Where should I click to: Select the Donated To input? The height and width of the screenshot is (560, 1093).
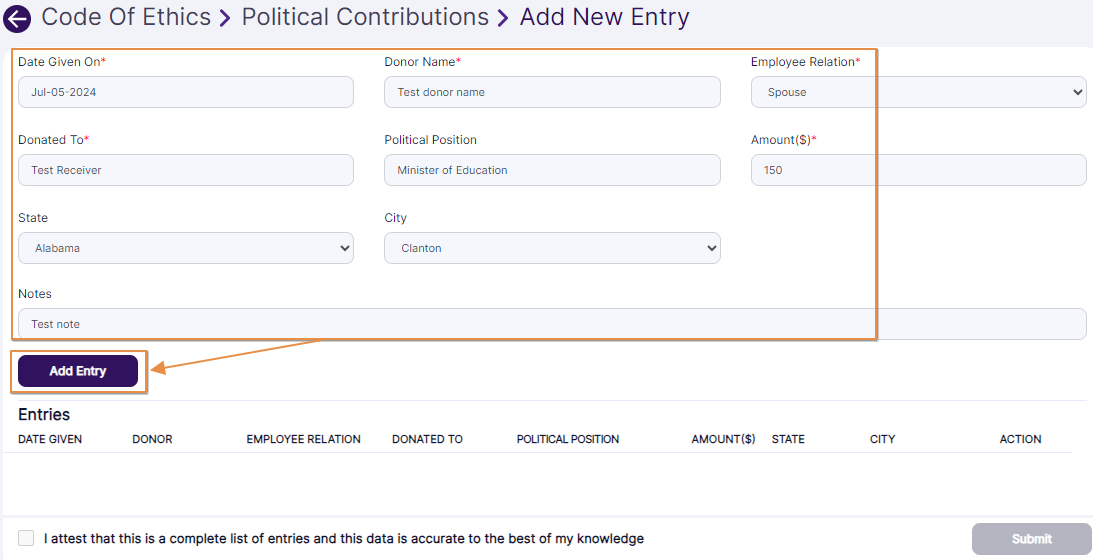pyautogui.click(x=186, y=170)
